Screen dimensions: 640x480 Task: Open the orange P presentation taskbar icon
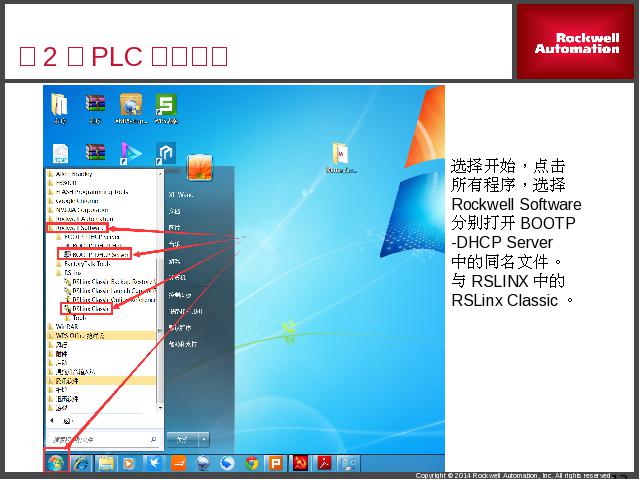pos(276,463)
